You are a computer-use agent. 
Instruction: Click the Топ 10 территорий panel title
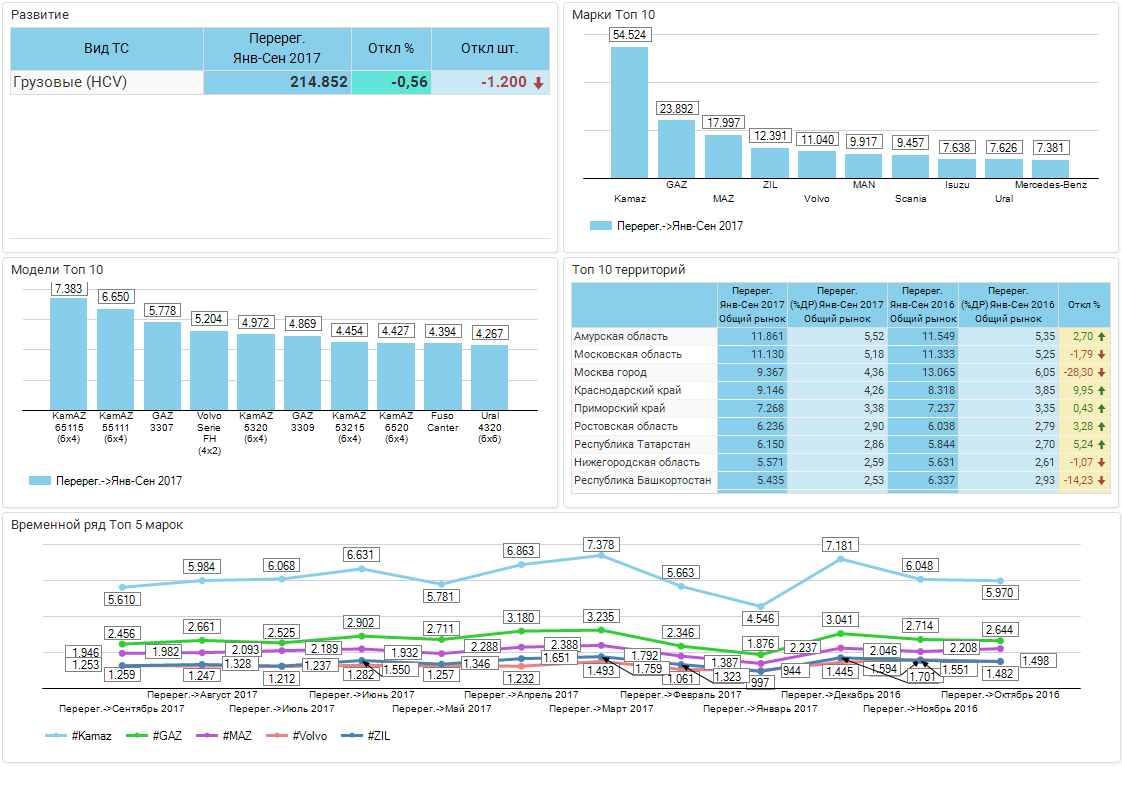click(628, 270)
